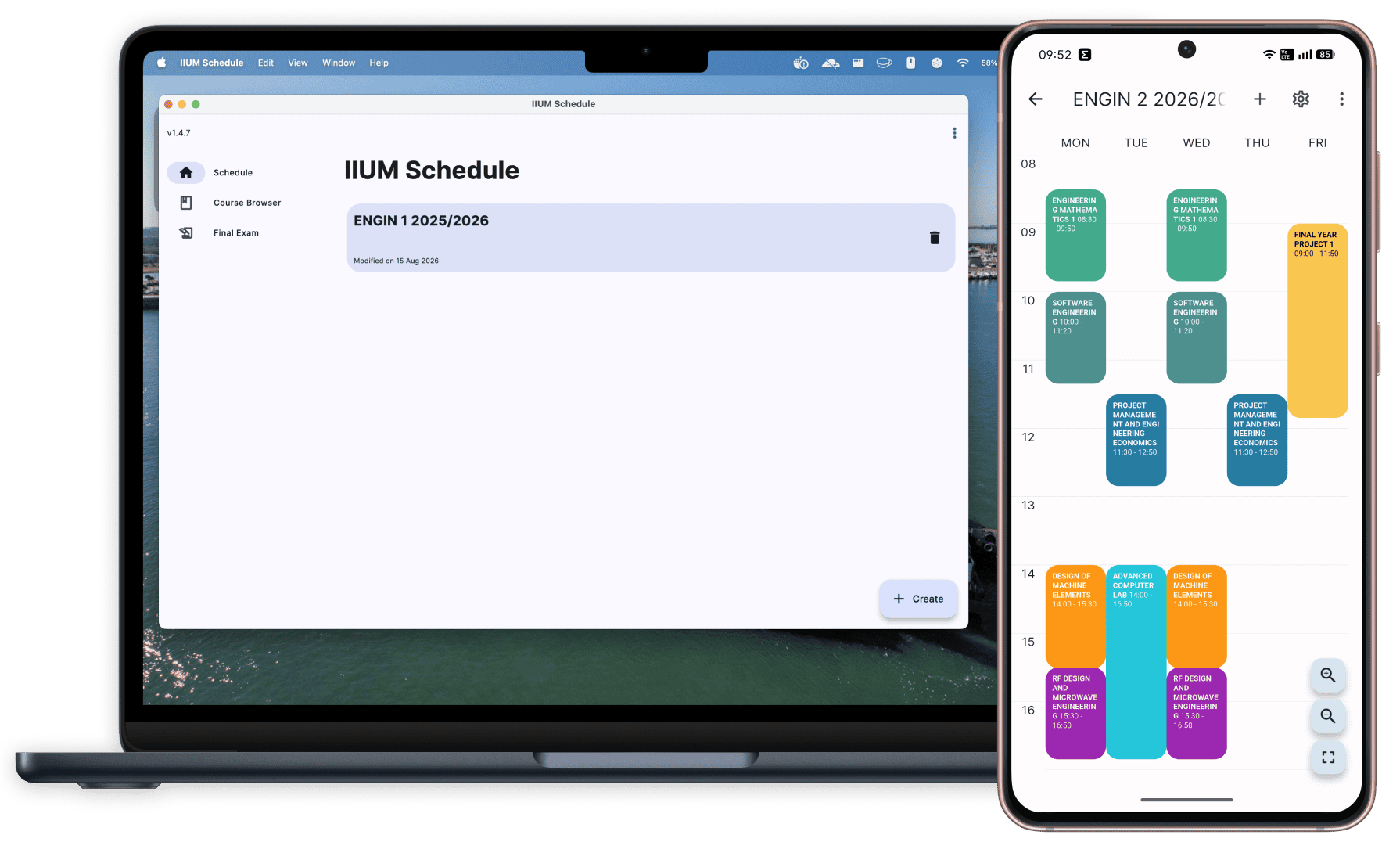
Task: Delete ENGIN 1 2025/2026 schedule
Action: pyautogui.click(x=935, y=238)
